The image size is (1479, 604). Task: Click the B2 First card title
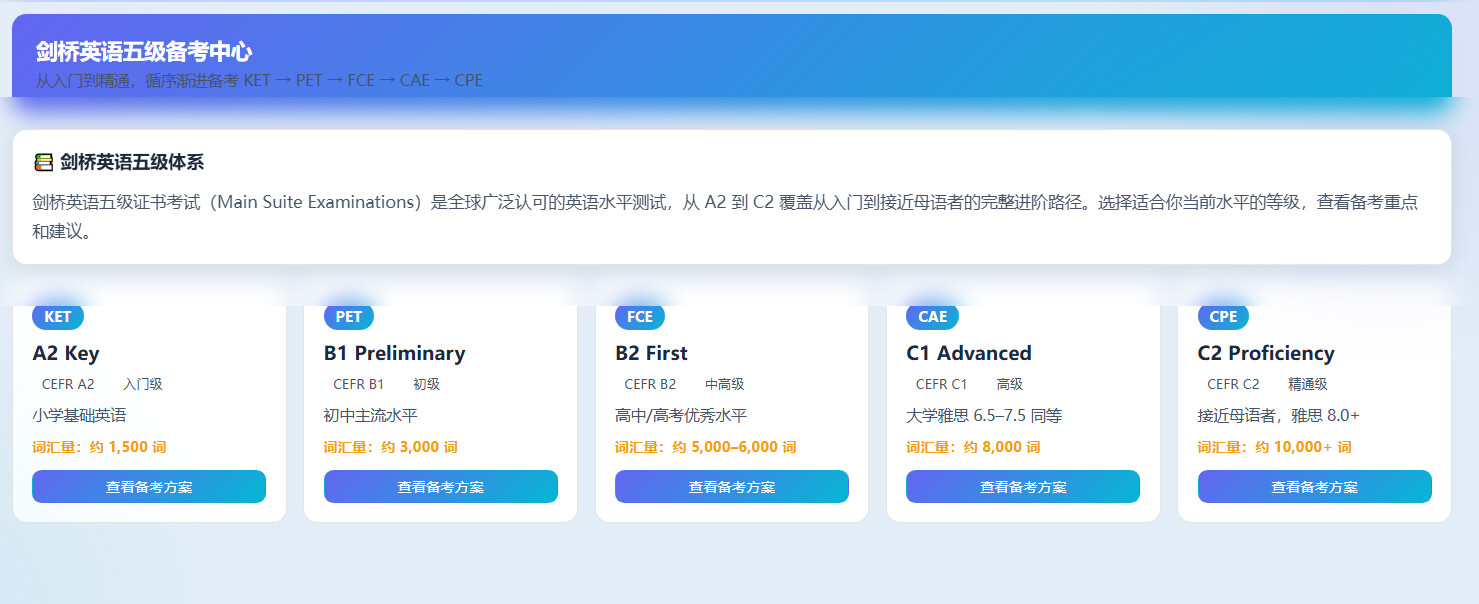pos(651,353)
